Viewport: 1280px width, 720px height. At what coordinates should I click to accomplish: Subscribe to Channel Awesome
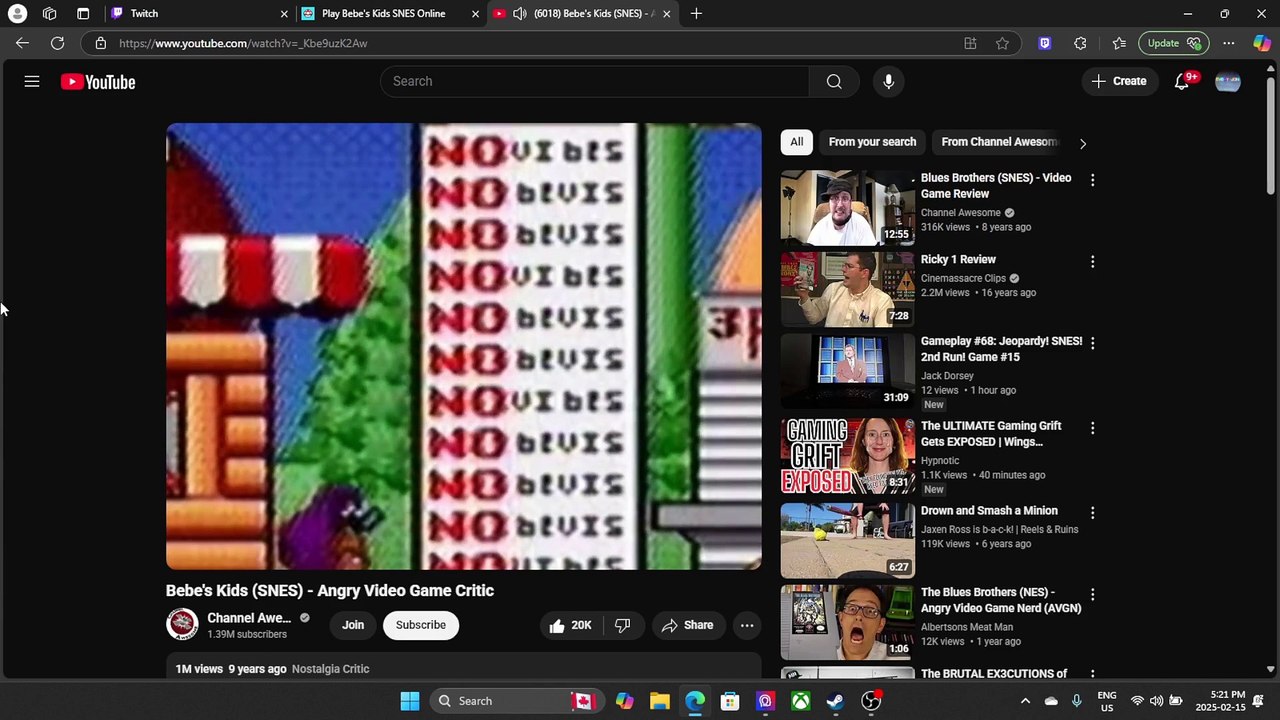[x=421, y=625]
